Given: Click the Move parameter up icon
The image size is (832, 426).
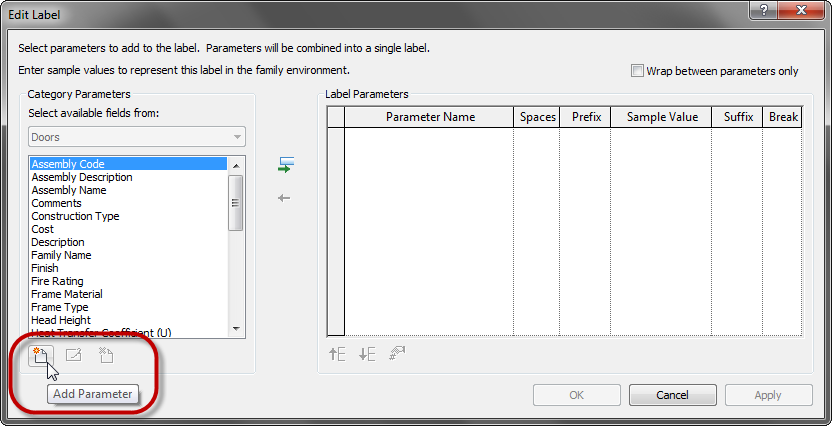Looking at the screenshot, I should pos(337,354).
